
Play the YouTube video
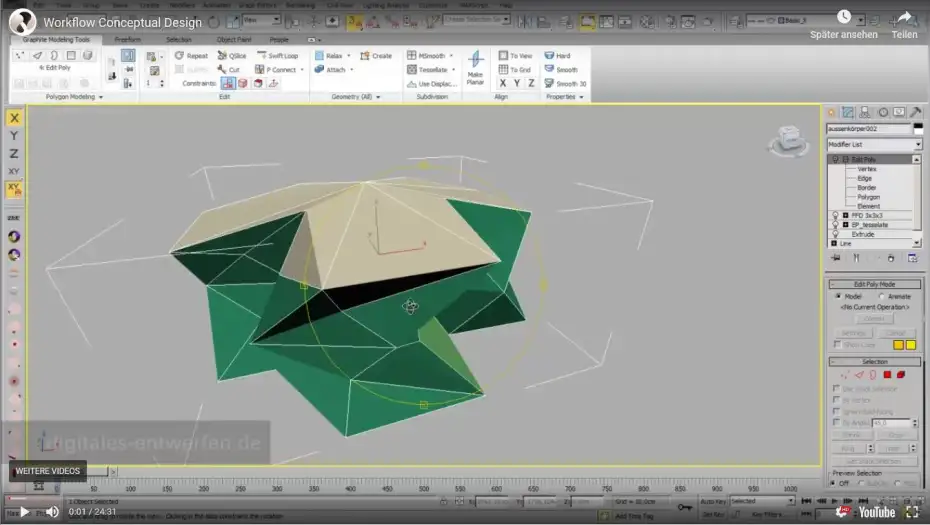tap(25, 511)
